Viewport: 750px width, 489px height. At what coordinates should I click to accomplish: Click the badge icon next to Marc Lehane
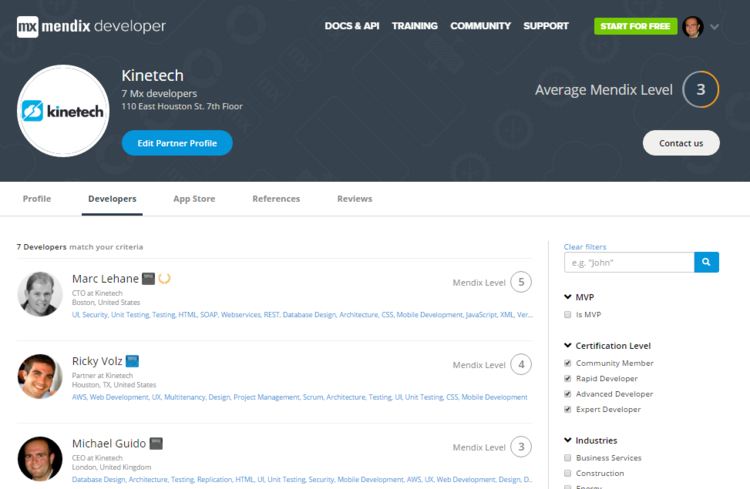pyautogui.click(x=149, y=278)
